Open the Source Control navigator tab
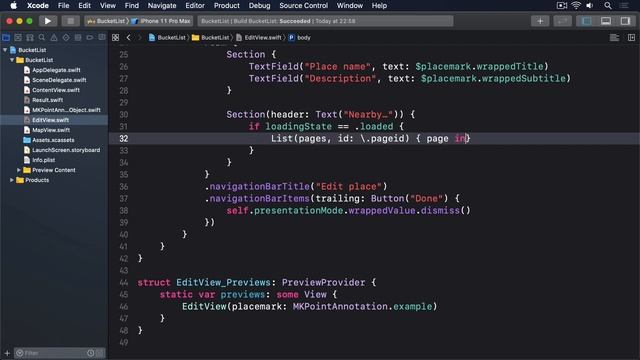The image size is (640, 360). pyautogui.click(x=18, y=38)
